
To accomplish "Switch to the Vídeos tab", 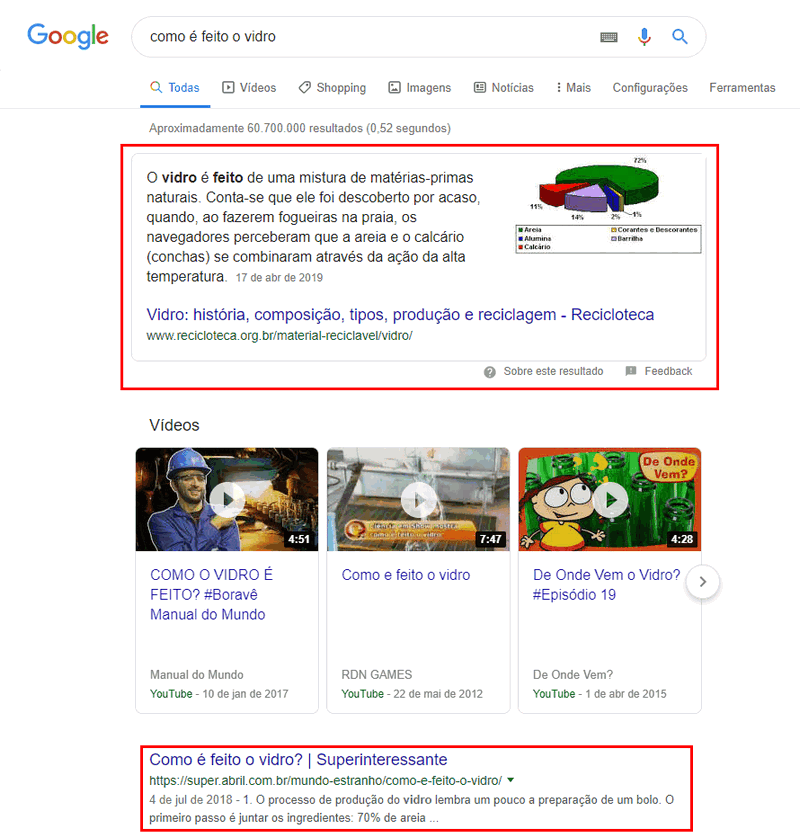I will click(249, 88).
